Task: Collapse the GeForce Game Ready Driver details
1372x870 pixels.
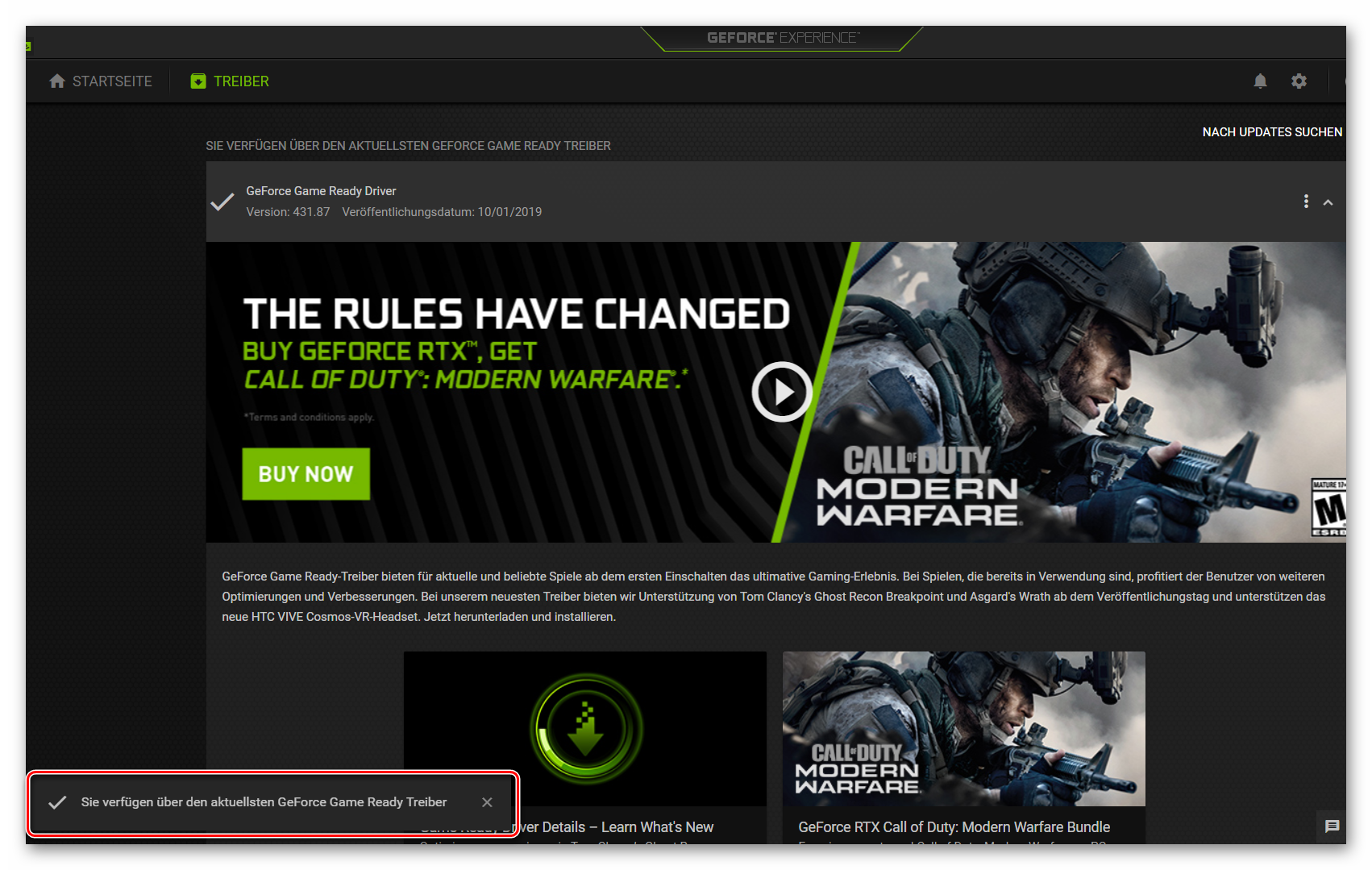Action: pos(1328,202)
